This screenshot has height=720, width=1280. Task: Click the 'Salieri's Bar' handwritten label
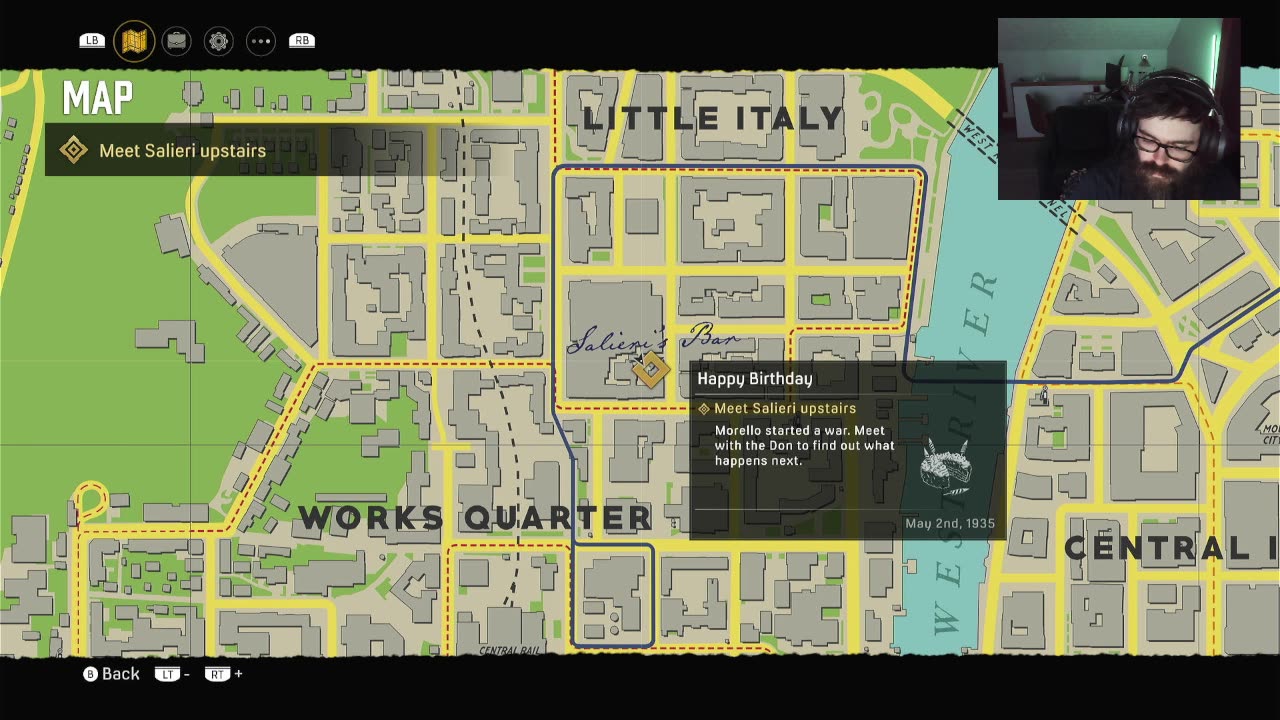654,339
